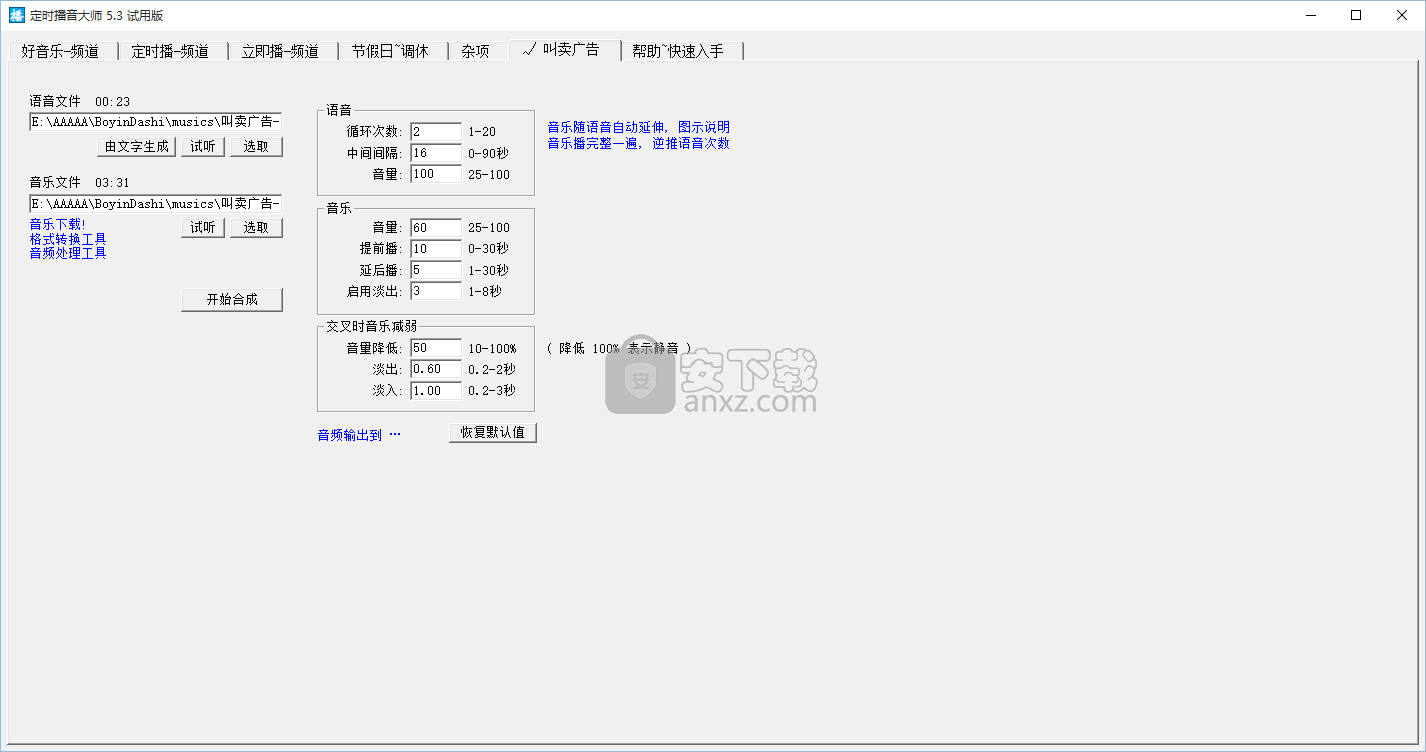Click the 0.2-3秒 range hint
Image resolution: width=1426 pixels, height=752 pixels.
coord(492,391)
